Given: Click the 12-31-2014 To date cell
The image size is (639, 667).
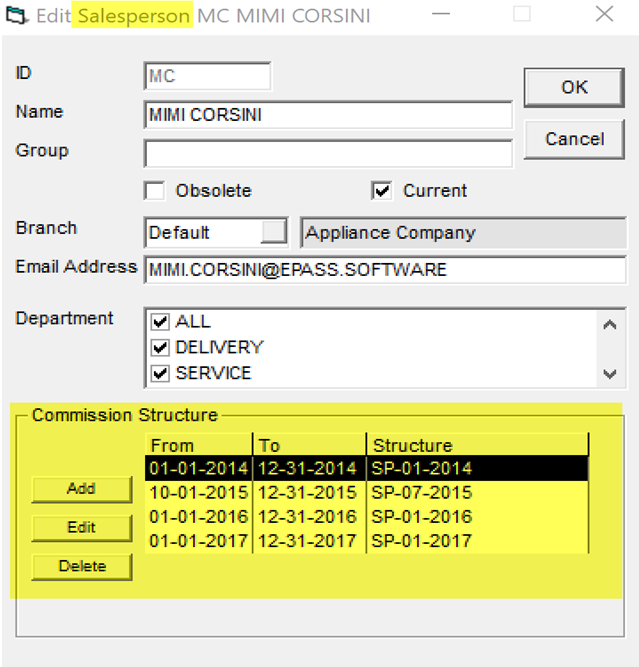Looking at the screenshot, I should [x=309, y=468].
